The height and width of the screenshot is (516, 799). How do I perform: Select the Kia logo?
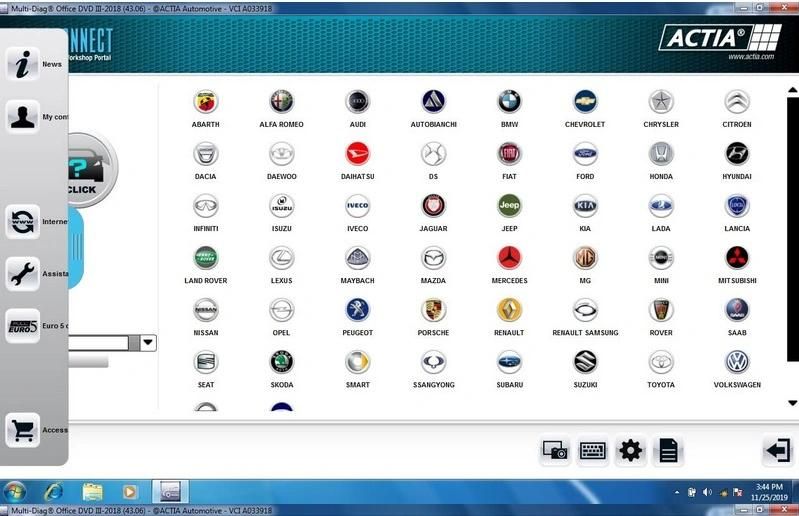pos(585,206)
